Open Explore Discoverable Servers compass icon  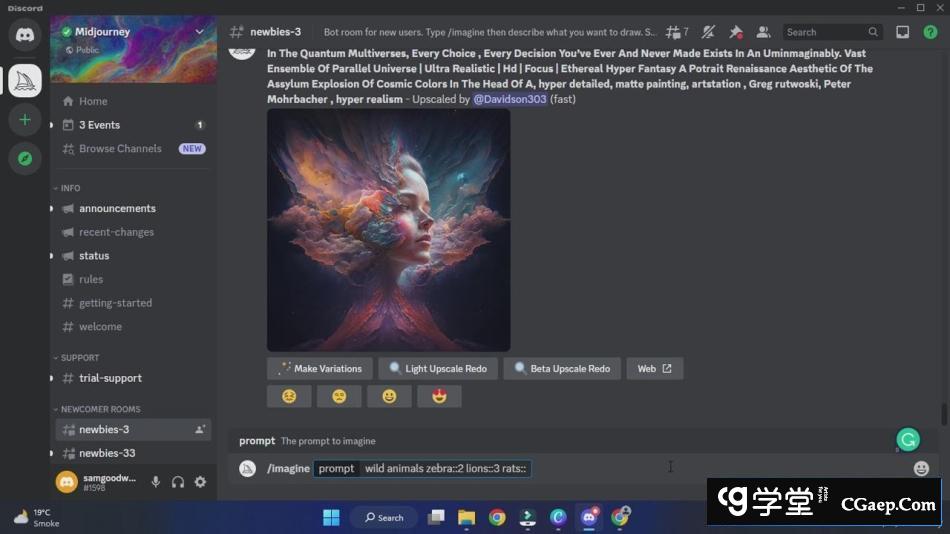(x=25, y=158)
